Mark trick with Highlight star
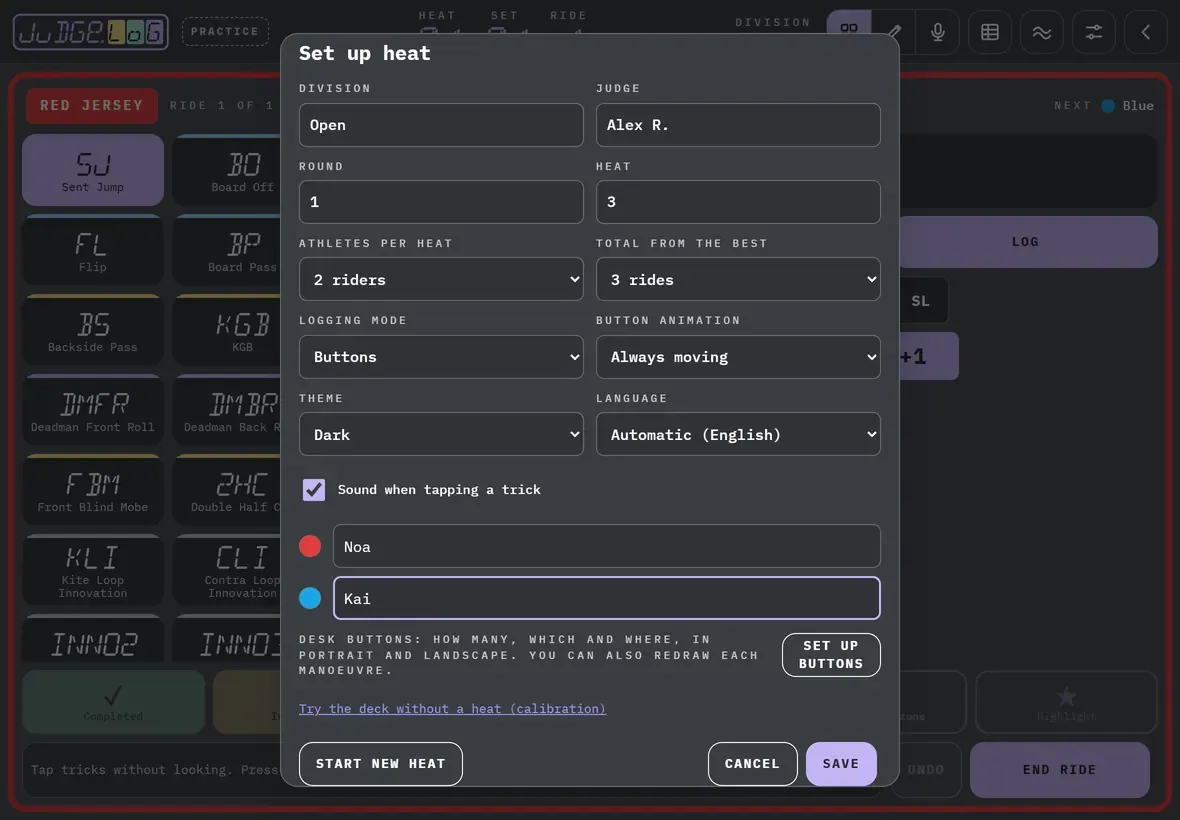 (x=1066, y=702)
